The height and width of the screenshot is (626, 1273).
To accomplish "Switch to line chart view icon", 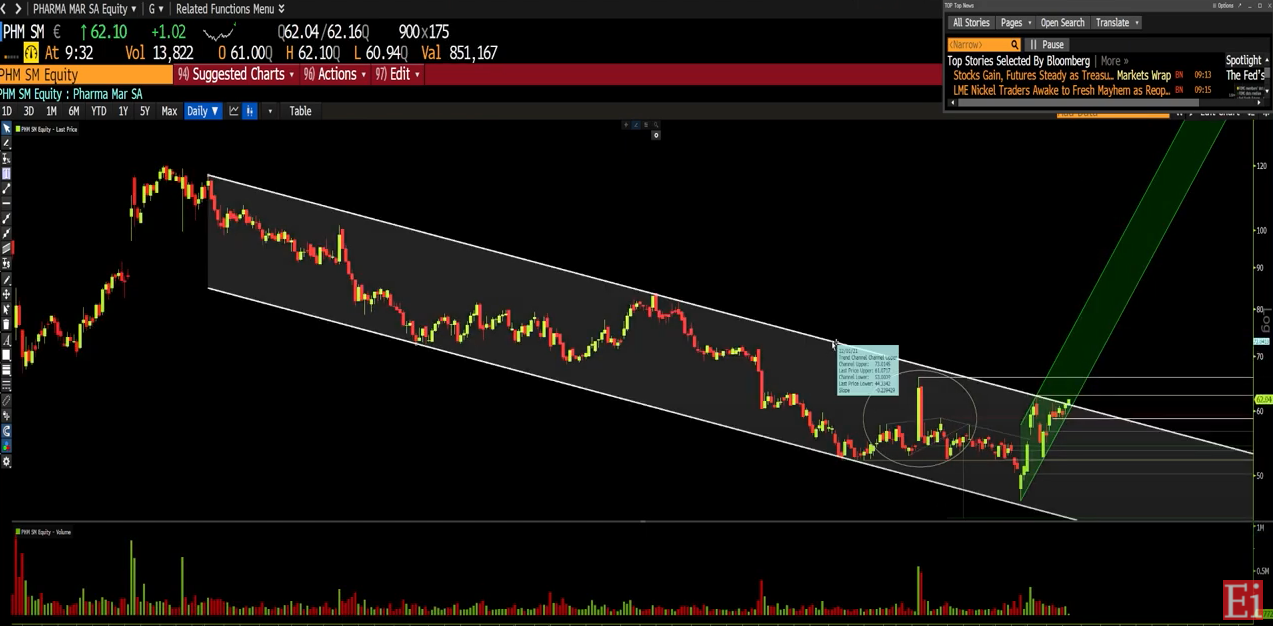I will pos(234,111).
